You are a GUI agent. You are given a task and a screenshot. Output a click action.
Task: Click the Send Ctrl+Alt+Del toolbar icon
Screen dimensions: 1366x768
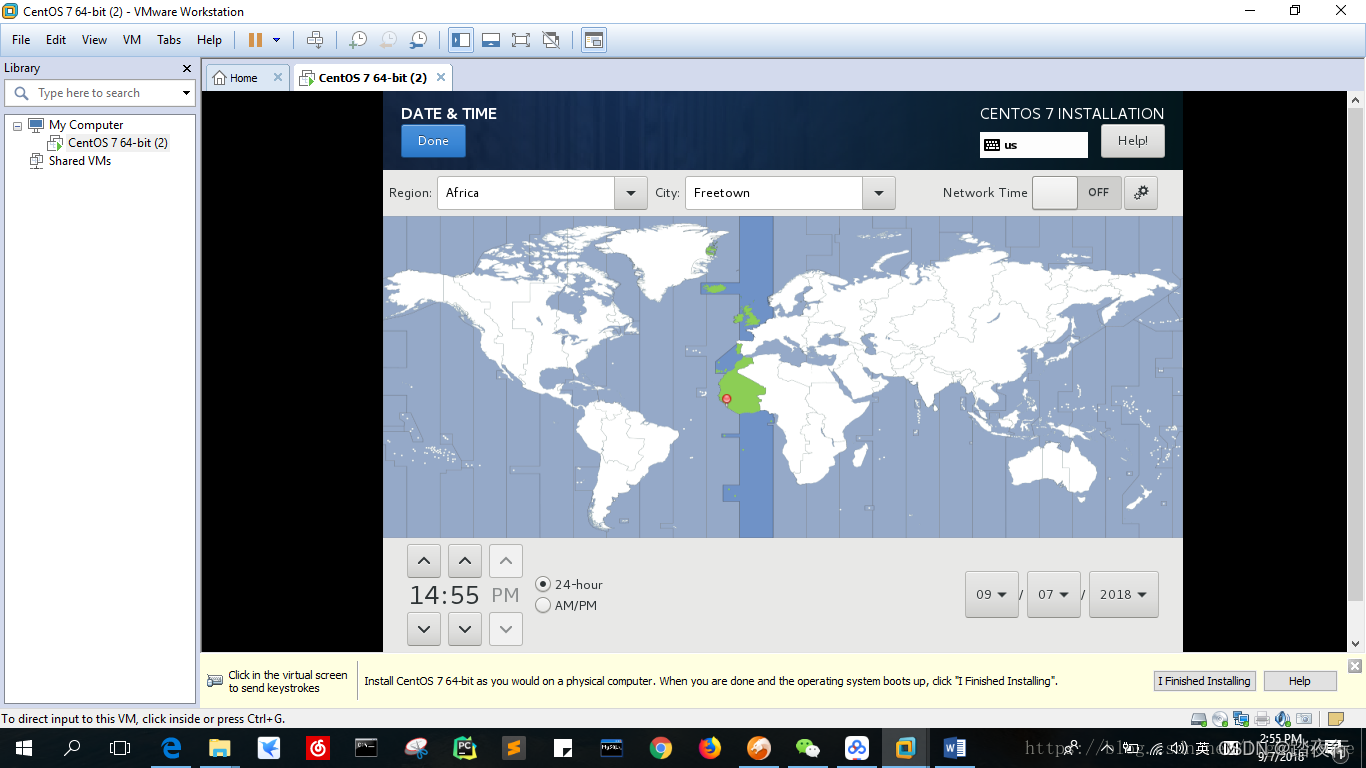coord(315,40)
